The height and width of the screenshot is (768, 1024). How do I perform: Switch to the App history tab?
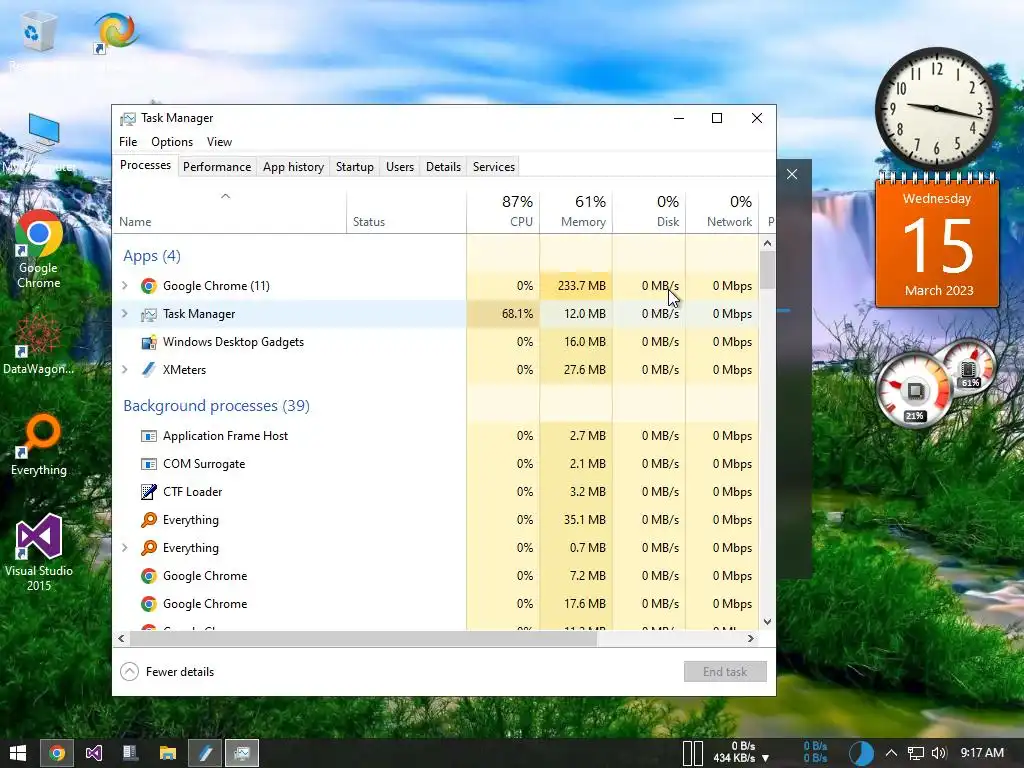click(x=293, y=167)
